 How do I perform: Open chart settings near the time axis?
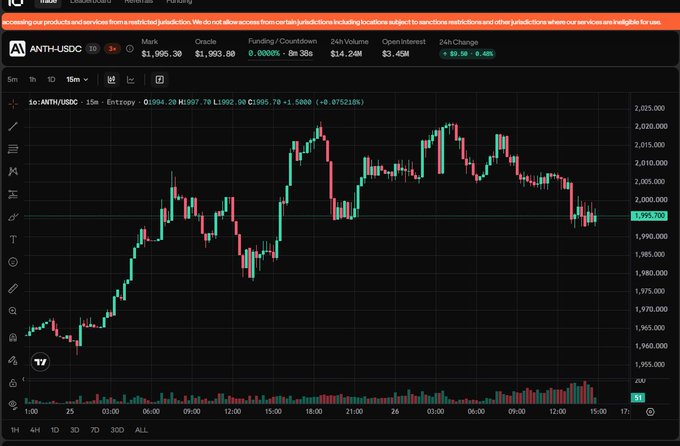(x=650, y=412)
